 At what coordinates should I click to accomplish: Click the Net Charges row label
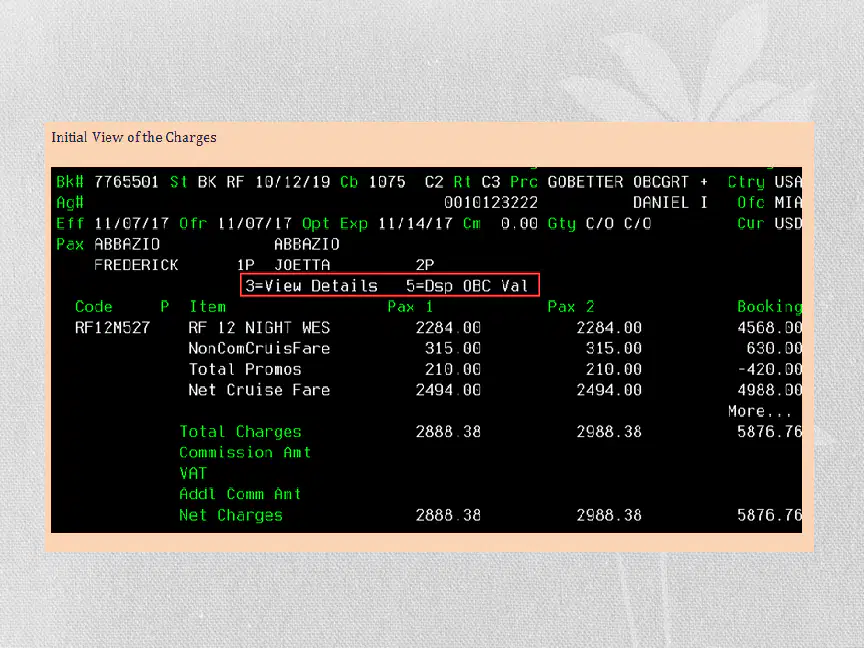pyautogui.click(x=231, y=515)
